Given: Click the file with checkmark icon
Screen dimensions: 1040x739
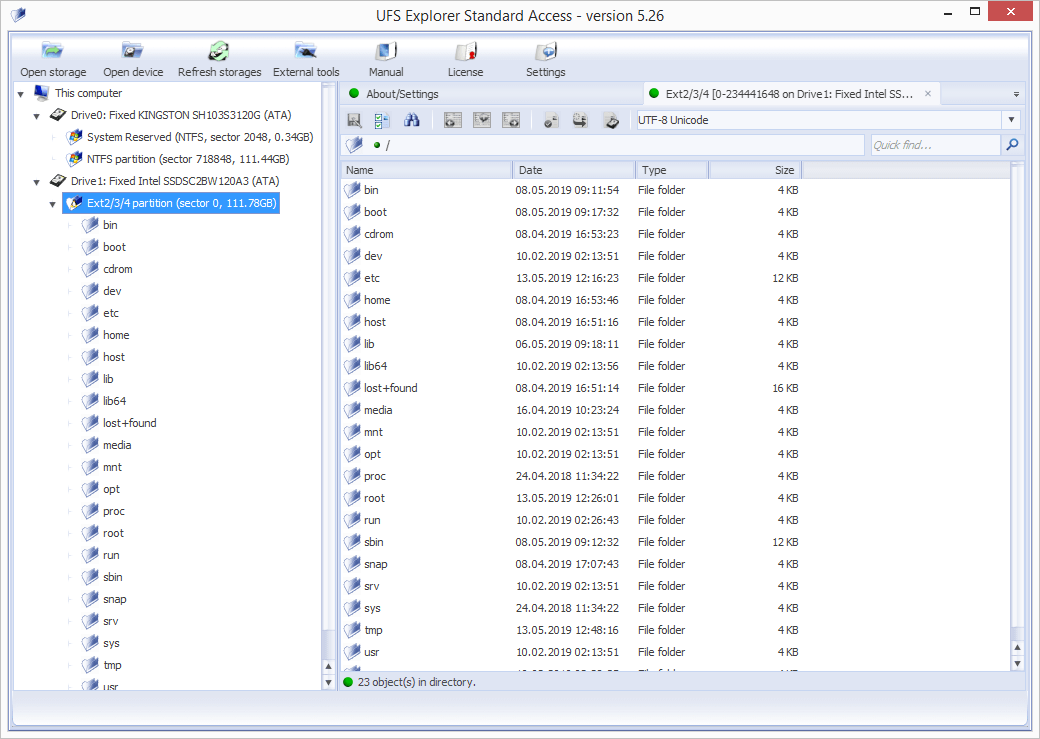Looking at the screenshot, I should (551, 120).
